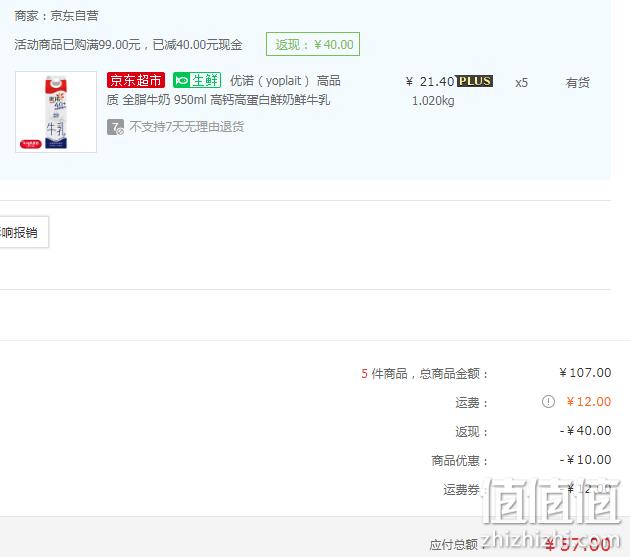Click the 不支持7天无理由退货 notice text
The height and width of the screenshot is (557, 630).
point(187,127)
